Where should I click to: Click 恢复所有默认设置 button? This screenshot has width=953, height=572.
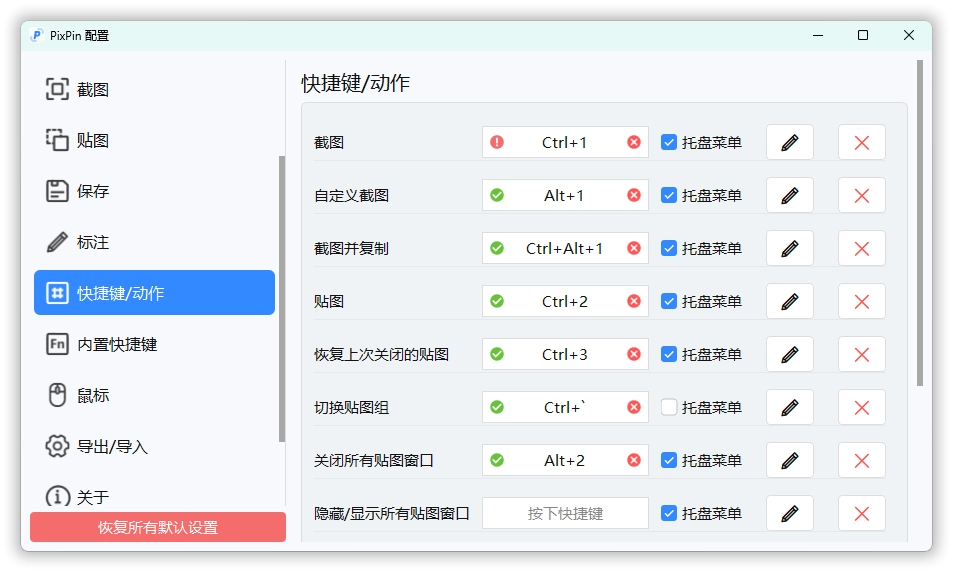[x=157, y=528]
